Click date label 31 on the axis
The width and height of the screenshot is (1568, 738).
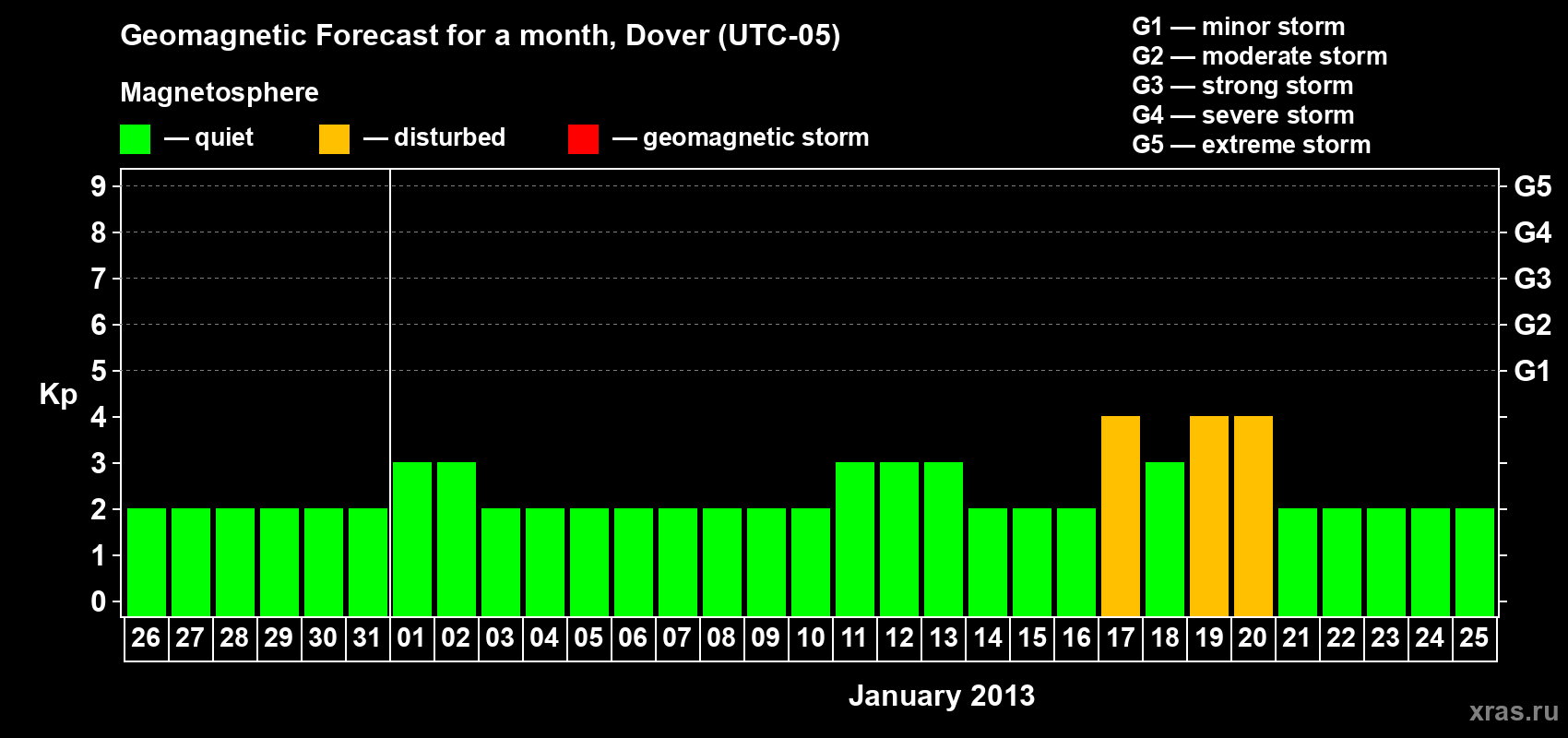pyautogui.click(x=367, y=637)
